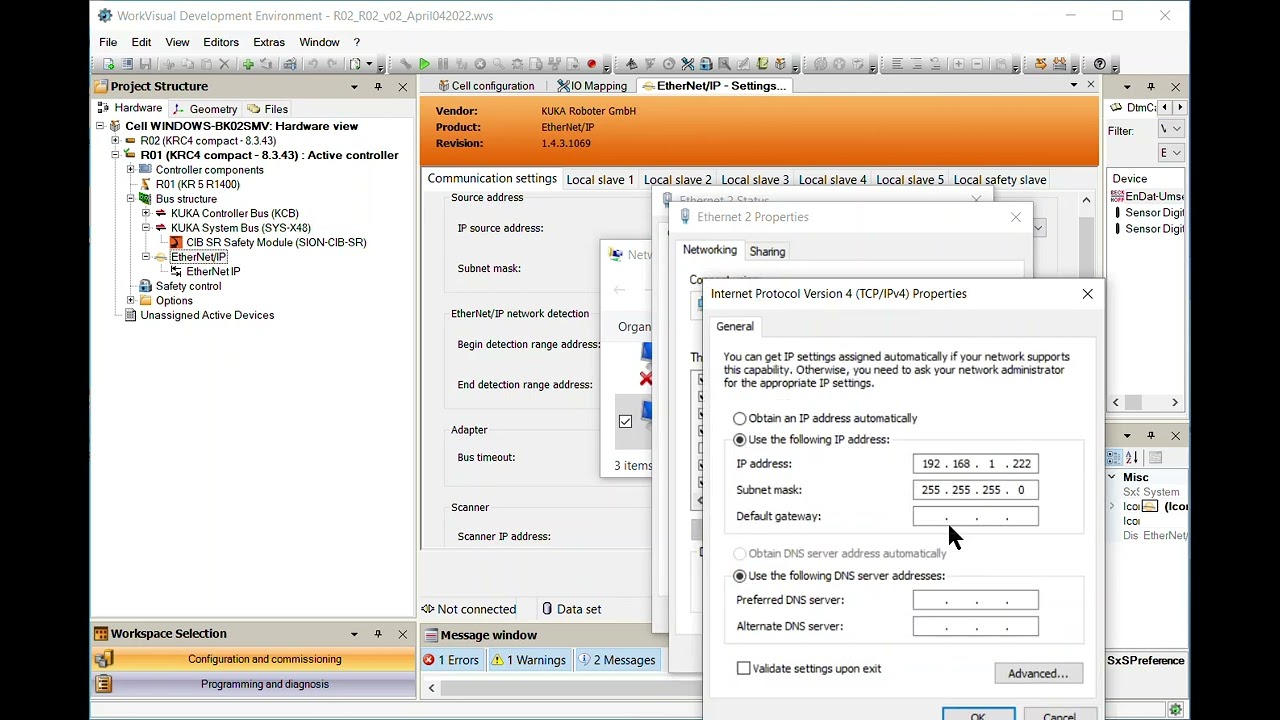Click the Preferred DNS server field
Image resolution: width=1280 pixels, height=720 pixels.
(x=975, y=600)
